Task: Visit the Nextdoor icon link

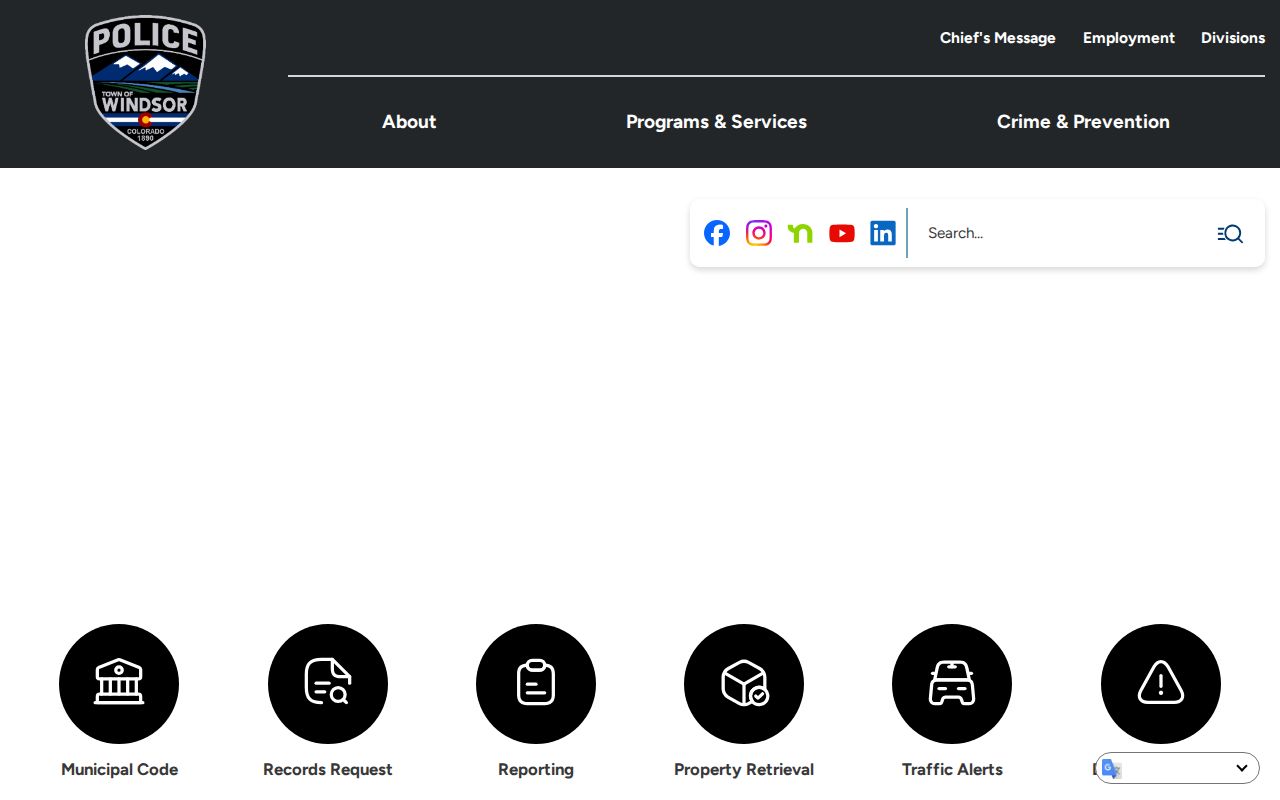Action: click(800, 233)
